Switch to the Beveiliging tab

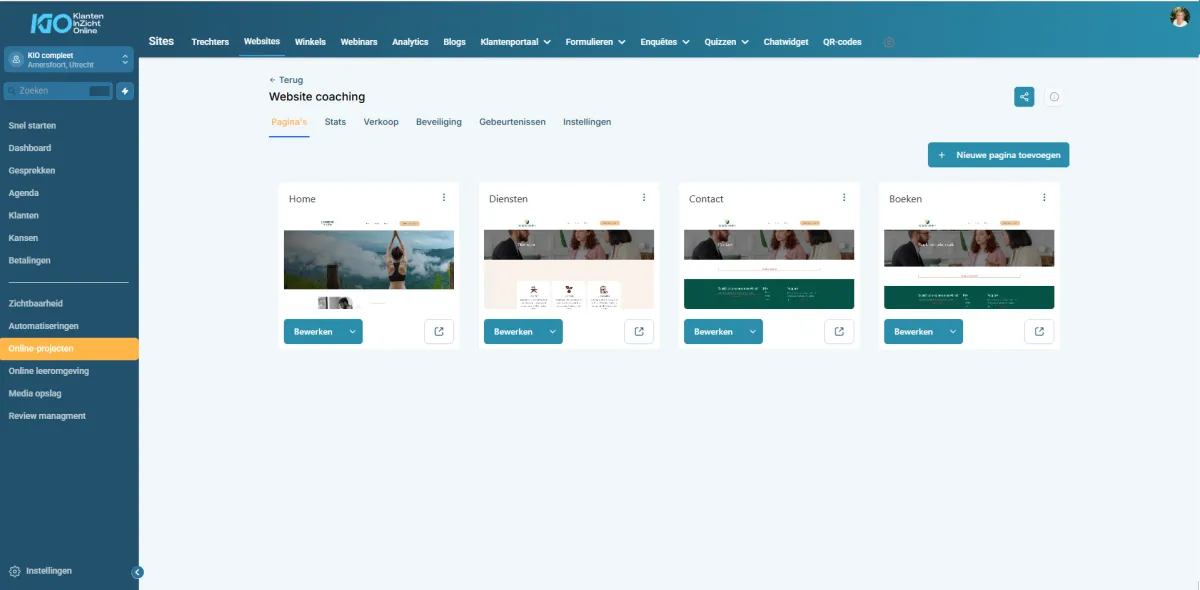tap(439, 122)
